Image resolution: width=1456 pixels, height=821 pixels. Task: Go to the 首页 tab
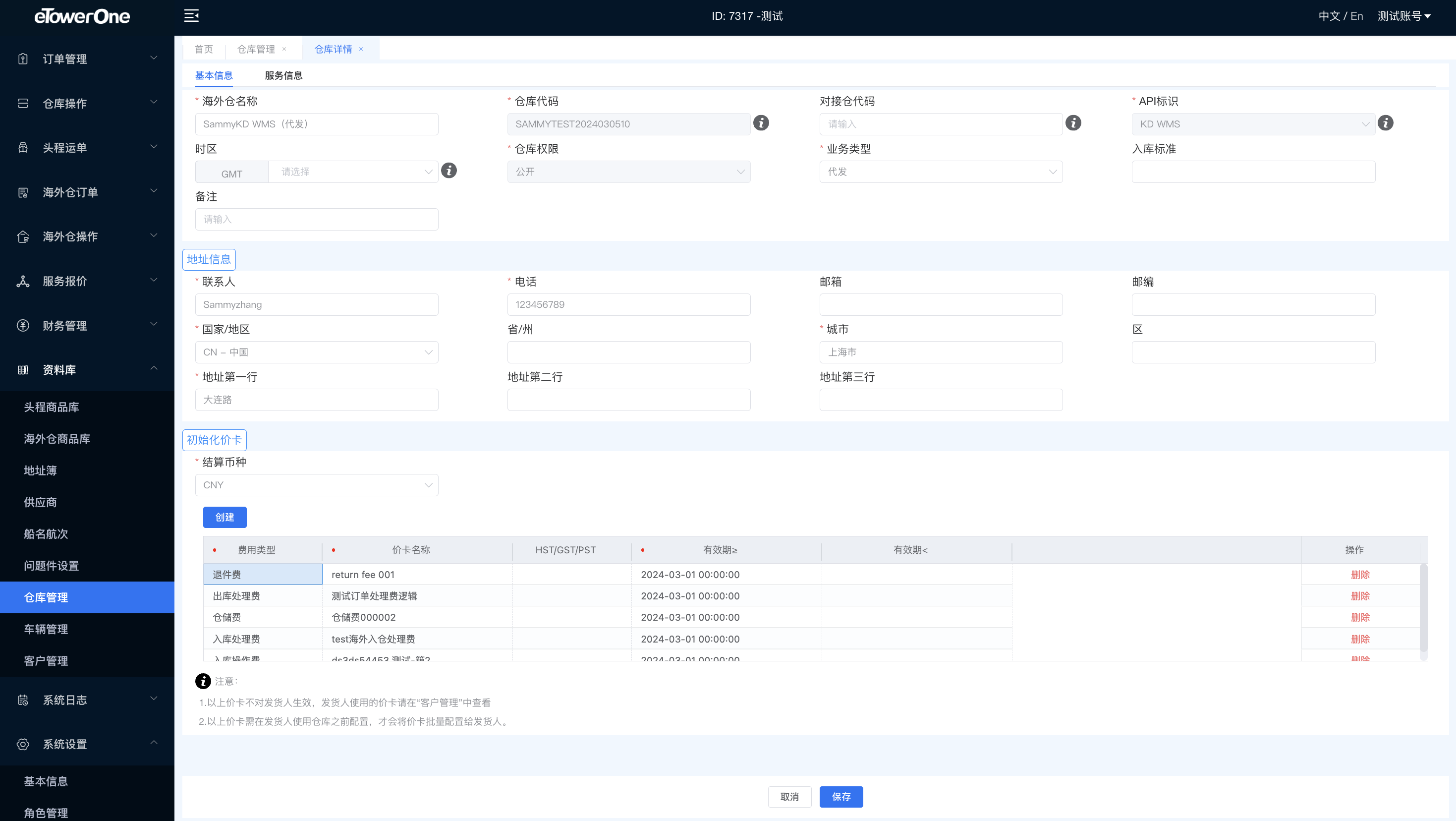(204, 49)
